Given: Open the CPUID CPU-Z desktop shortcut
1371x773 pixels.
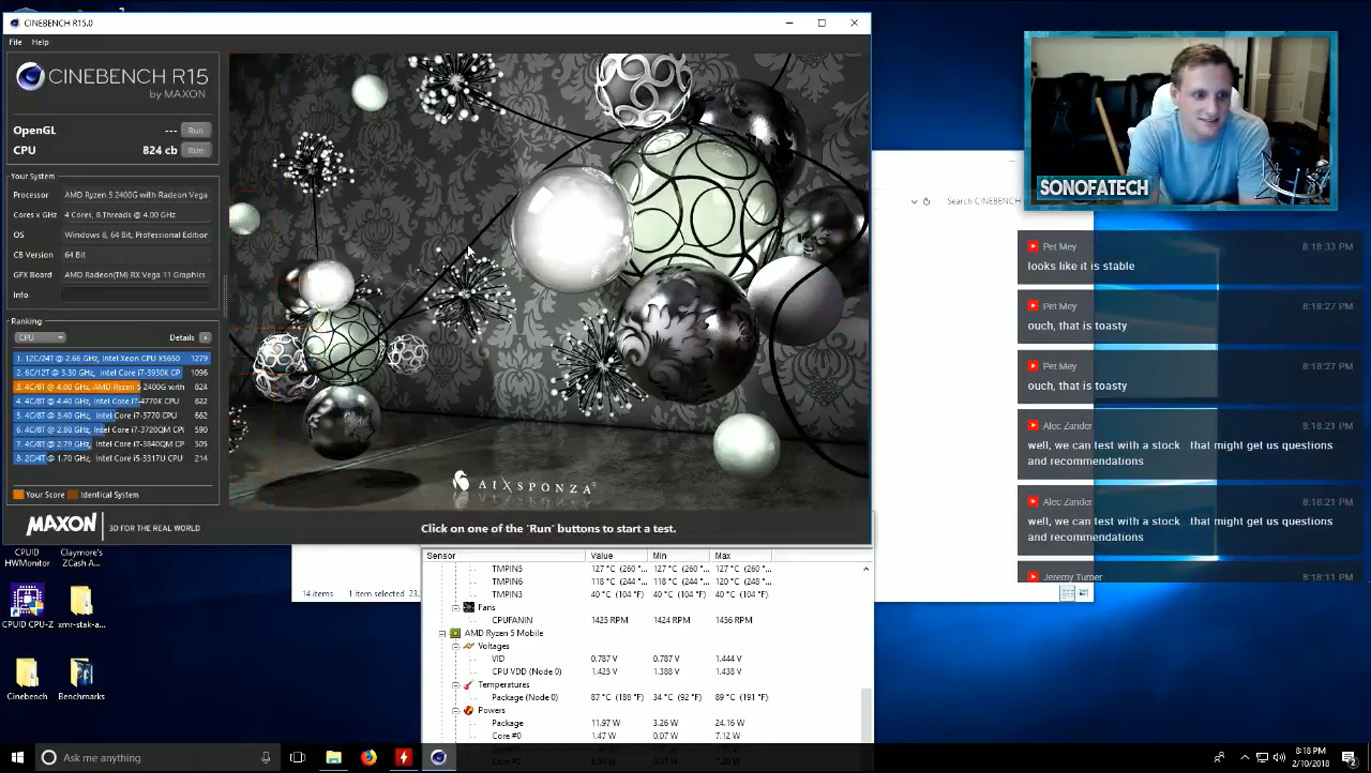Looking at the screenshot, I should tap(27, 607).
